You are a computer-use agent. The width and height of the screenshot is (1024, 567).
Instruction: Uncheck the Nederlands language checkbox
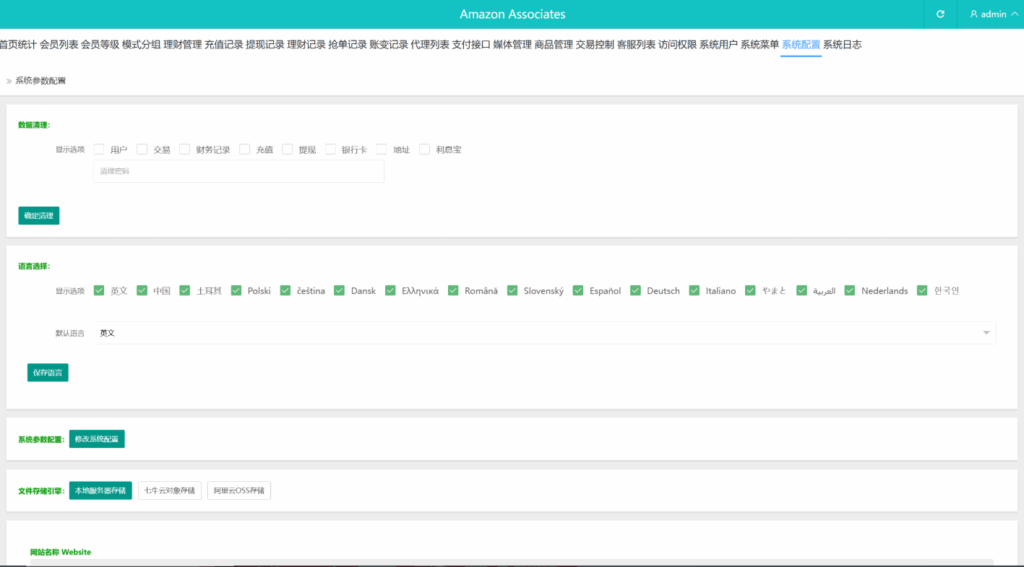849,290
